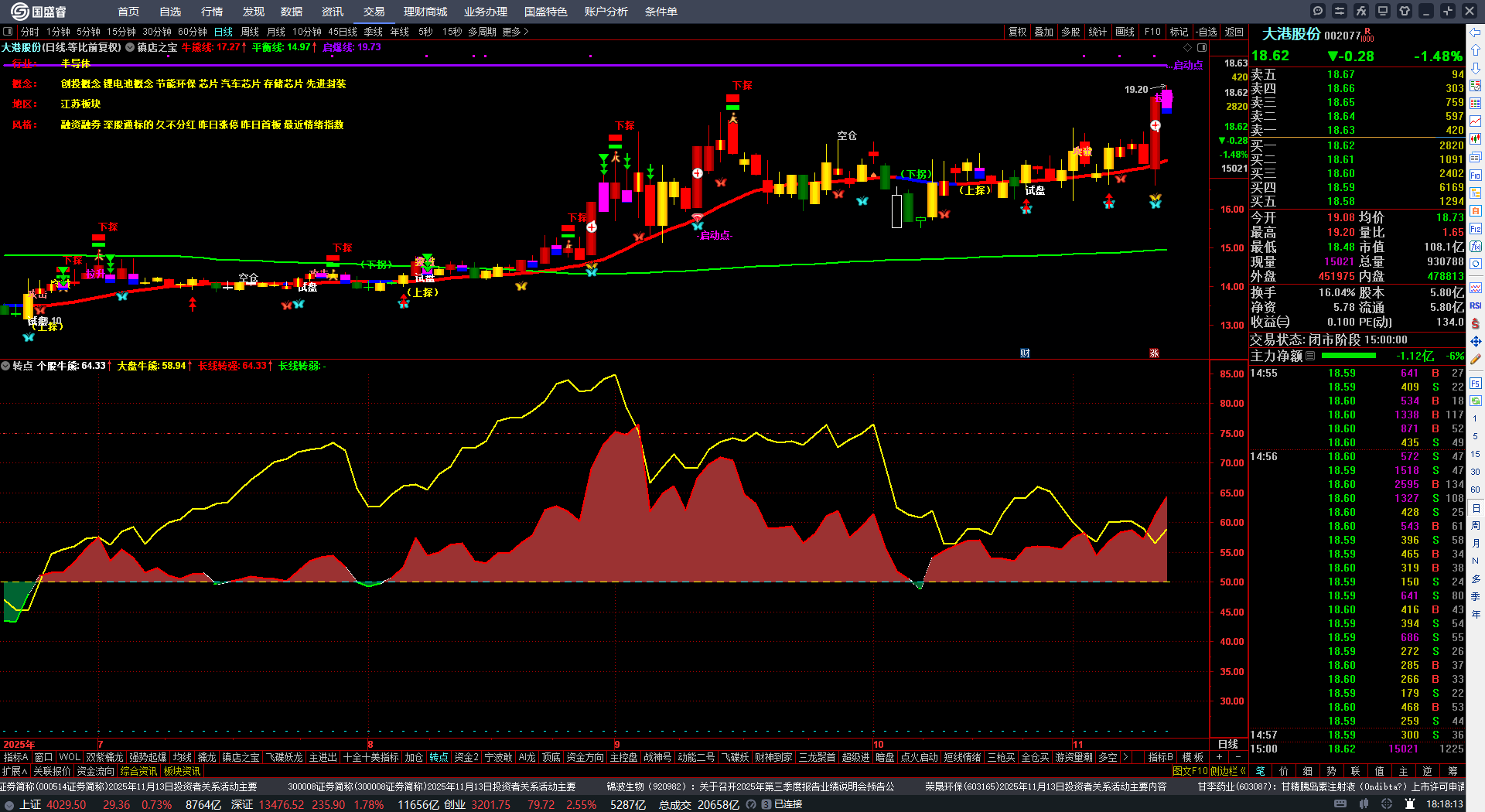Open the 交易 menu
Screen dimensions: 1485x812
(x=374, y=12)
